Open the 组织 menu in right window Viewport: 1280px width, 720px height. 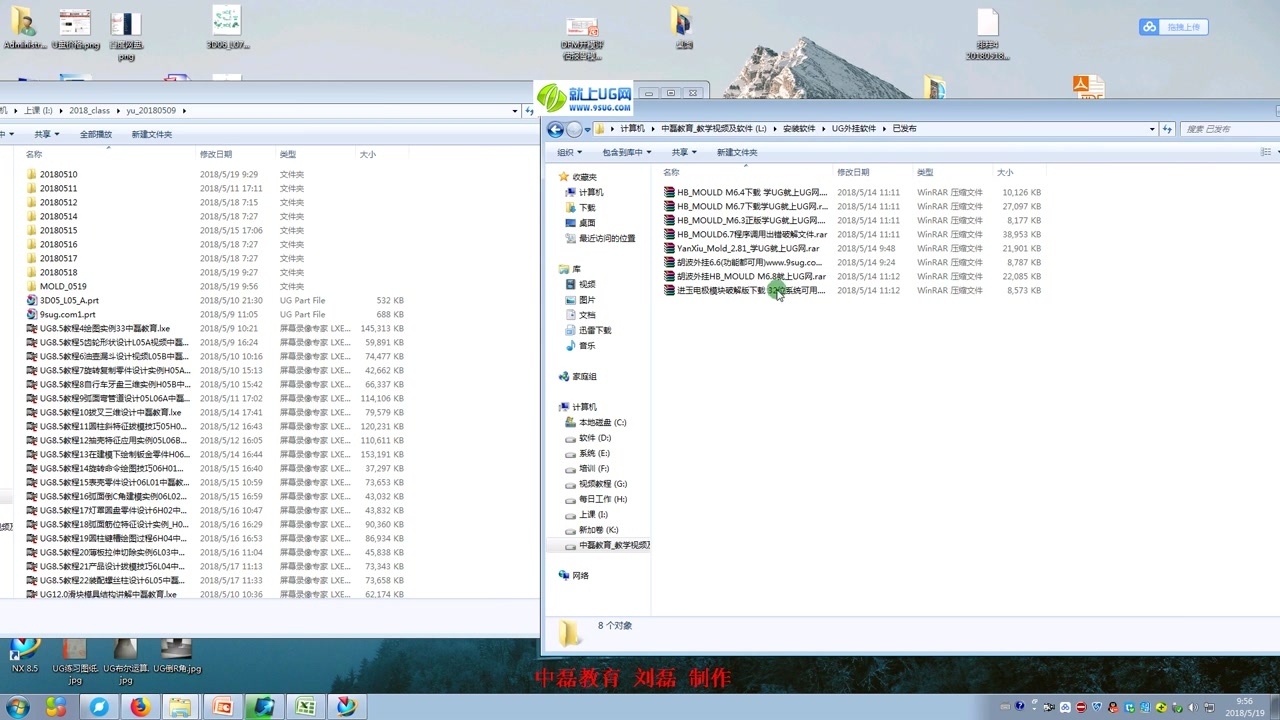[x=569, y=152]
